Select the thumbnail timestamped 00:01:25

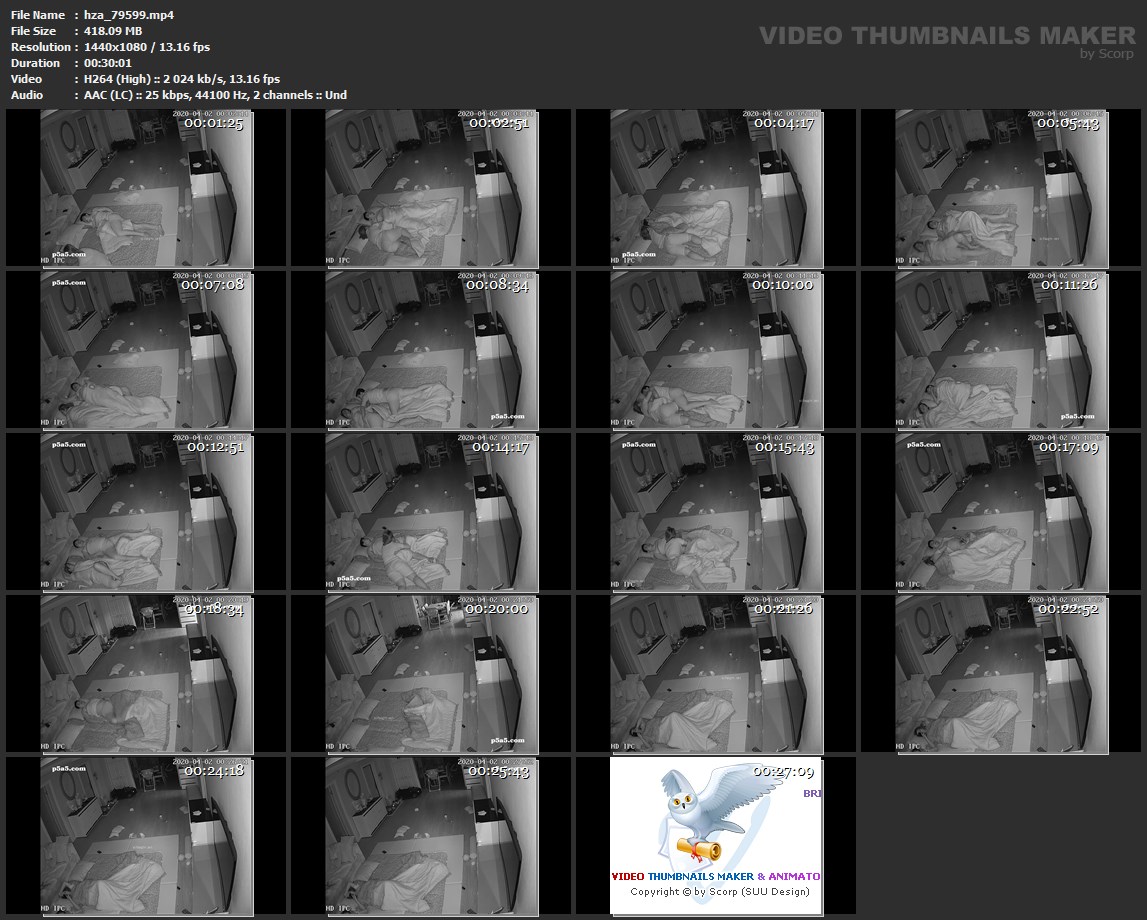(x=146, y=189)
